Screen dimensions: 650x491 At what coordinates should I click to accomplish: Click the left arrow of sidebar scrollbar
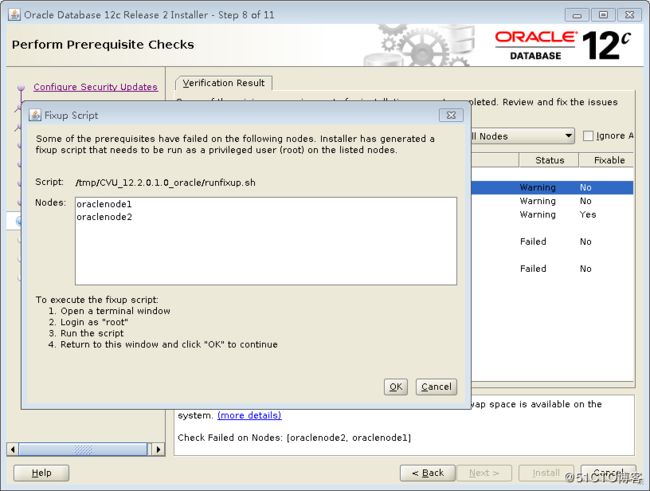click(x=12, y=449)
